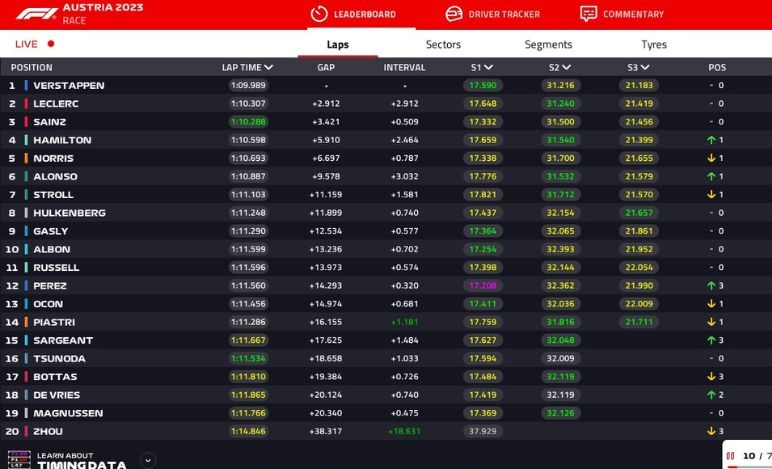772x469 pixels.
Task: Expand the S1 sector column dropdown
Action: (488, 68)
